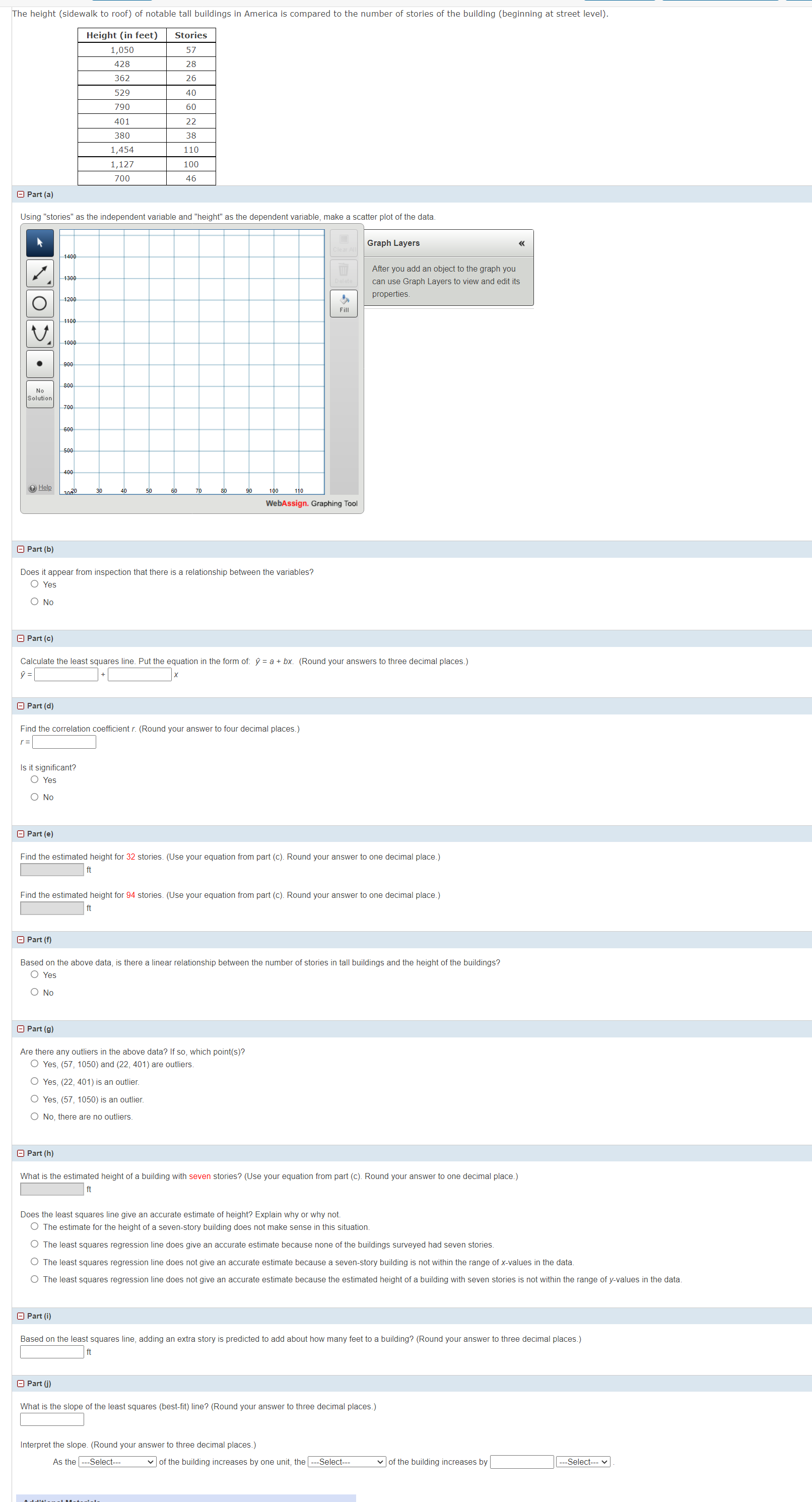Collapse Part (a) section
812x1502 pixels.
(20, 193)
